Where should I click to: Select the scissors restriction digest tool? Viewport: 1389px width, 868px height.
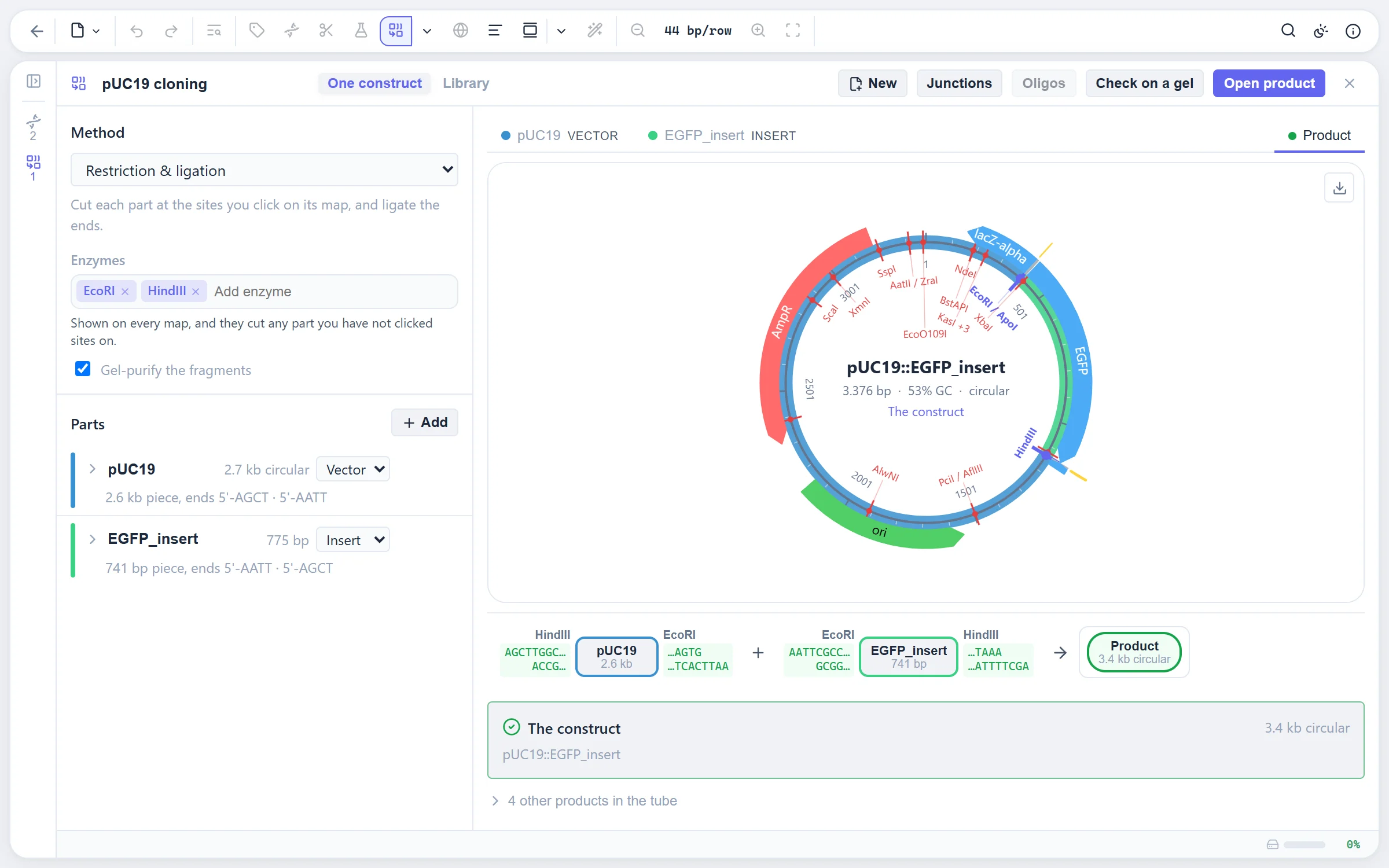click(326, 30)
